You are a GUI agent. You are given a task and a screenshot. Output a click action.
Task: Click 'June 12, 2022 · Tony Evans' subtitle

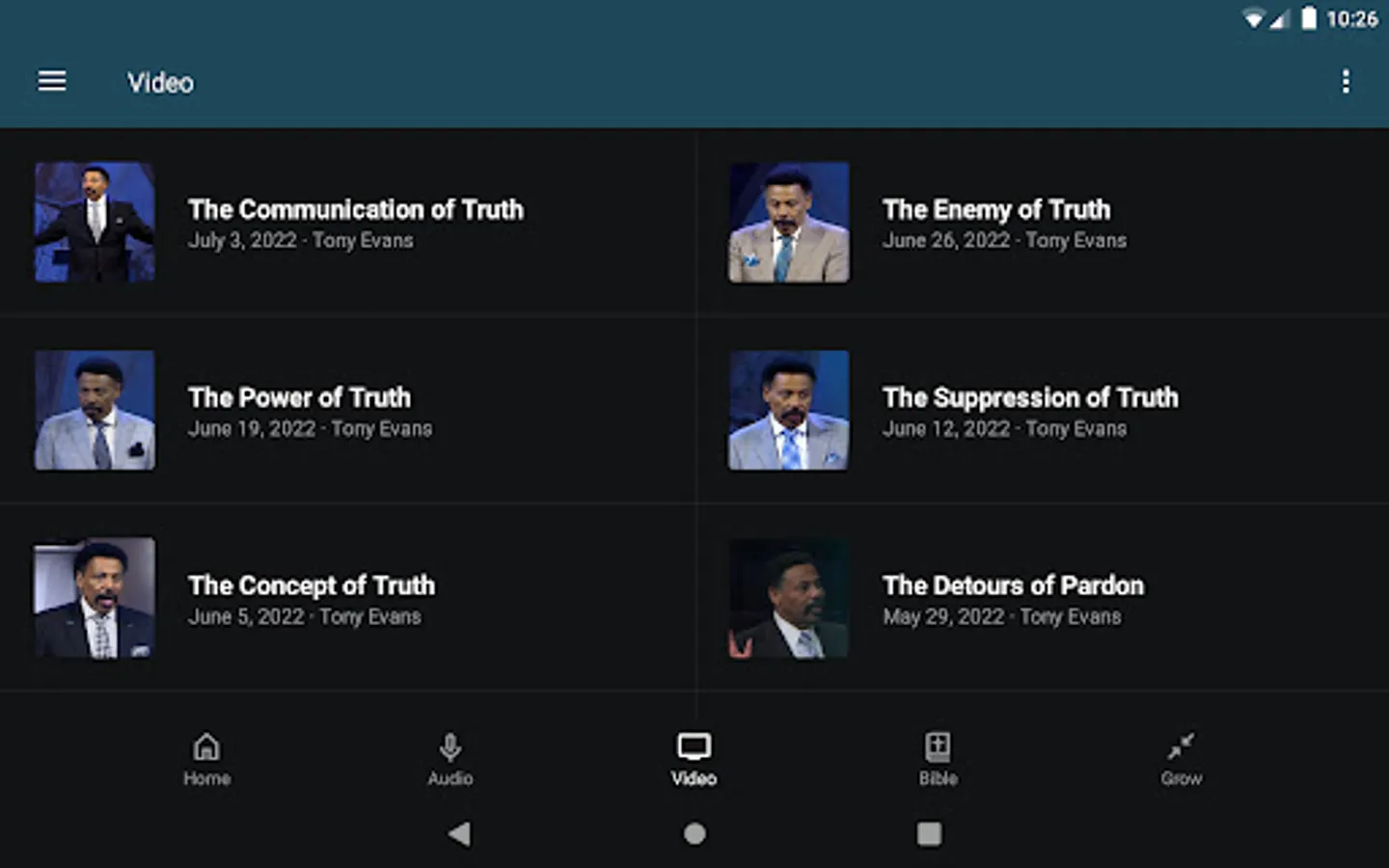coord(1004,428)
